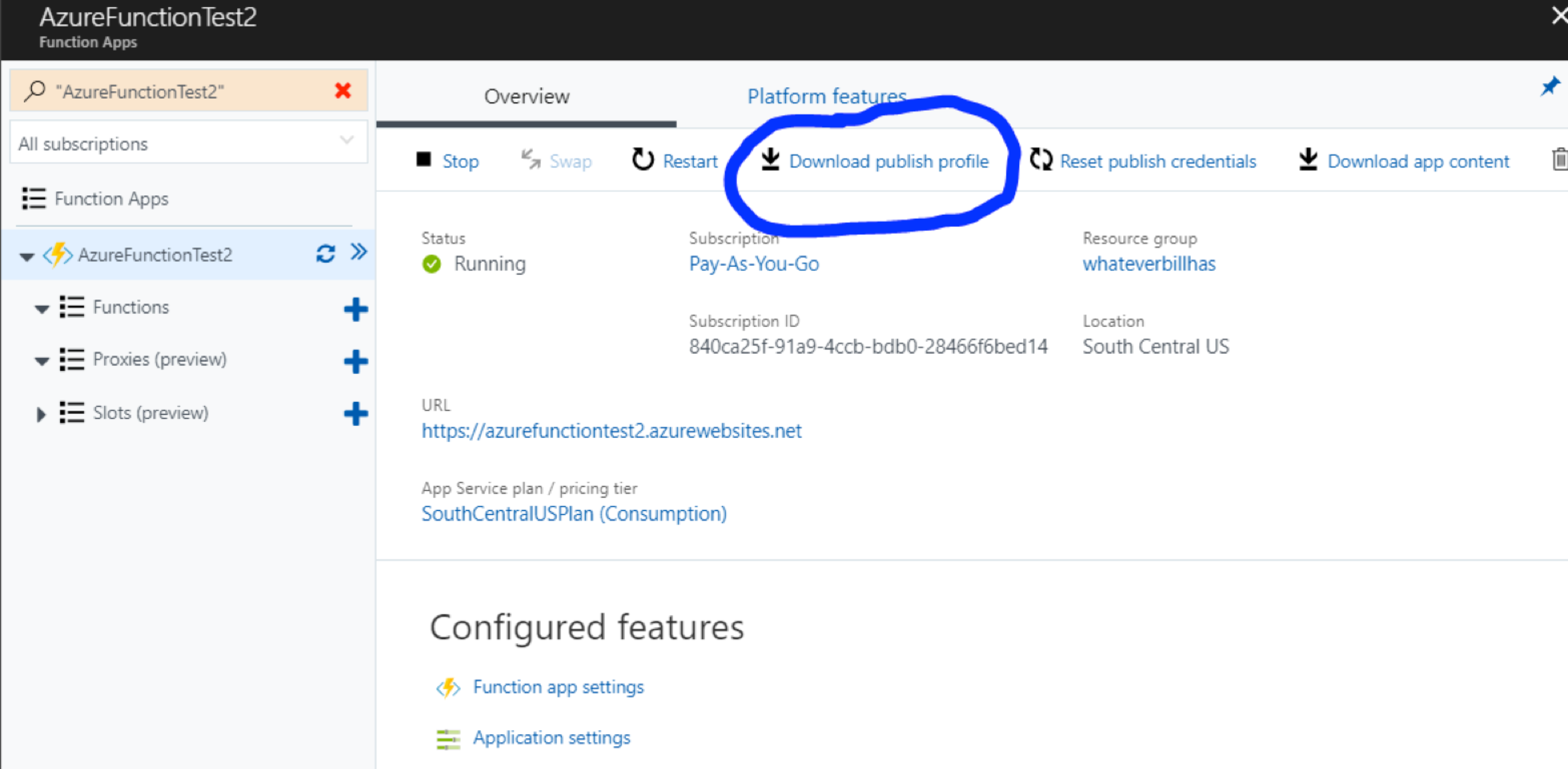Image resolution: width=1568 pixels, height=769 pixels.
Task: Click the Function Apps list icon
Action: [x=34, y=198]
